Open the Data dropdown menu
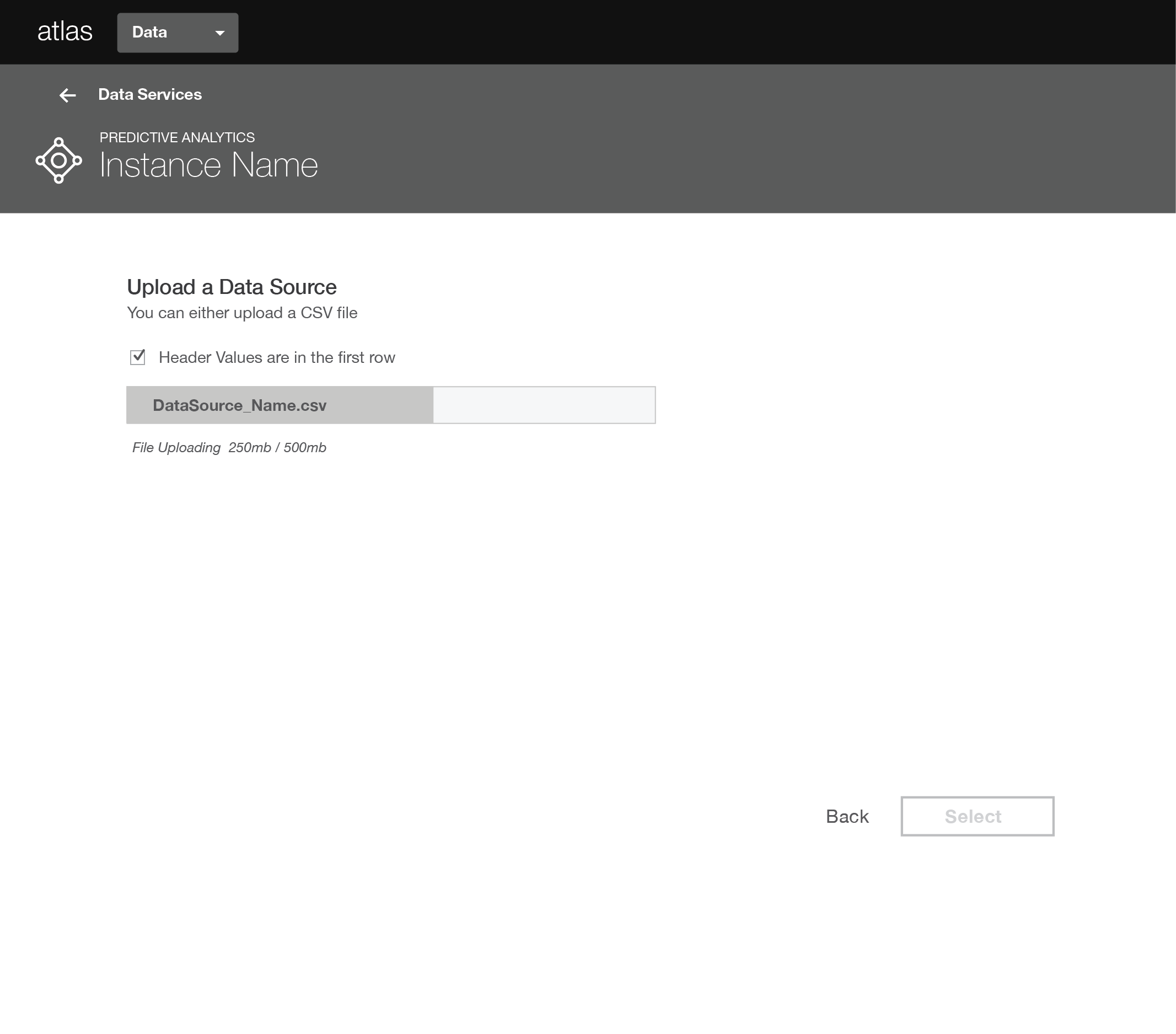 177,33
